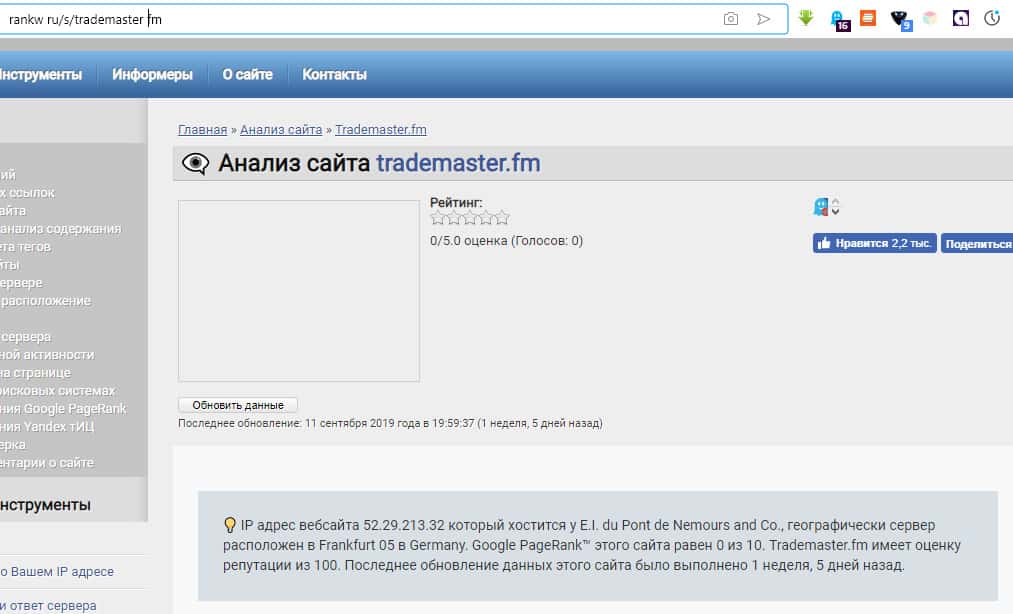Image resolution: width=1013 pixels, height=614 pixels.
Task: Click the Поделиться button
Action: click(x=977, y=244)
